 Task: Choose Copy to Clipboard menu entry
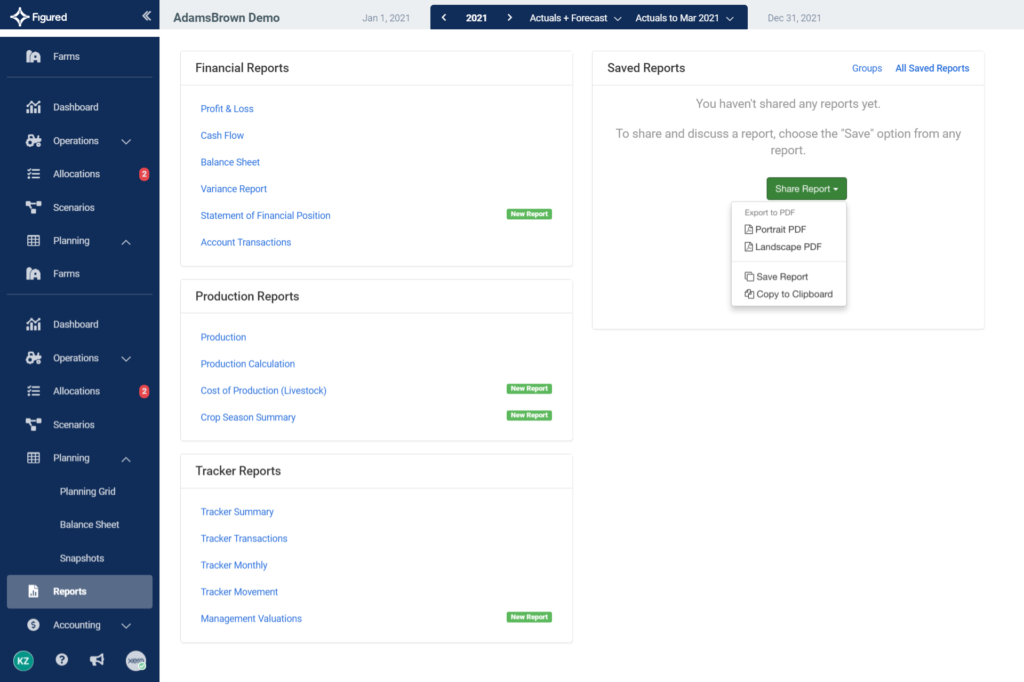coord(789,294)
